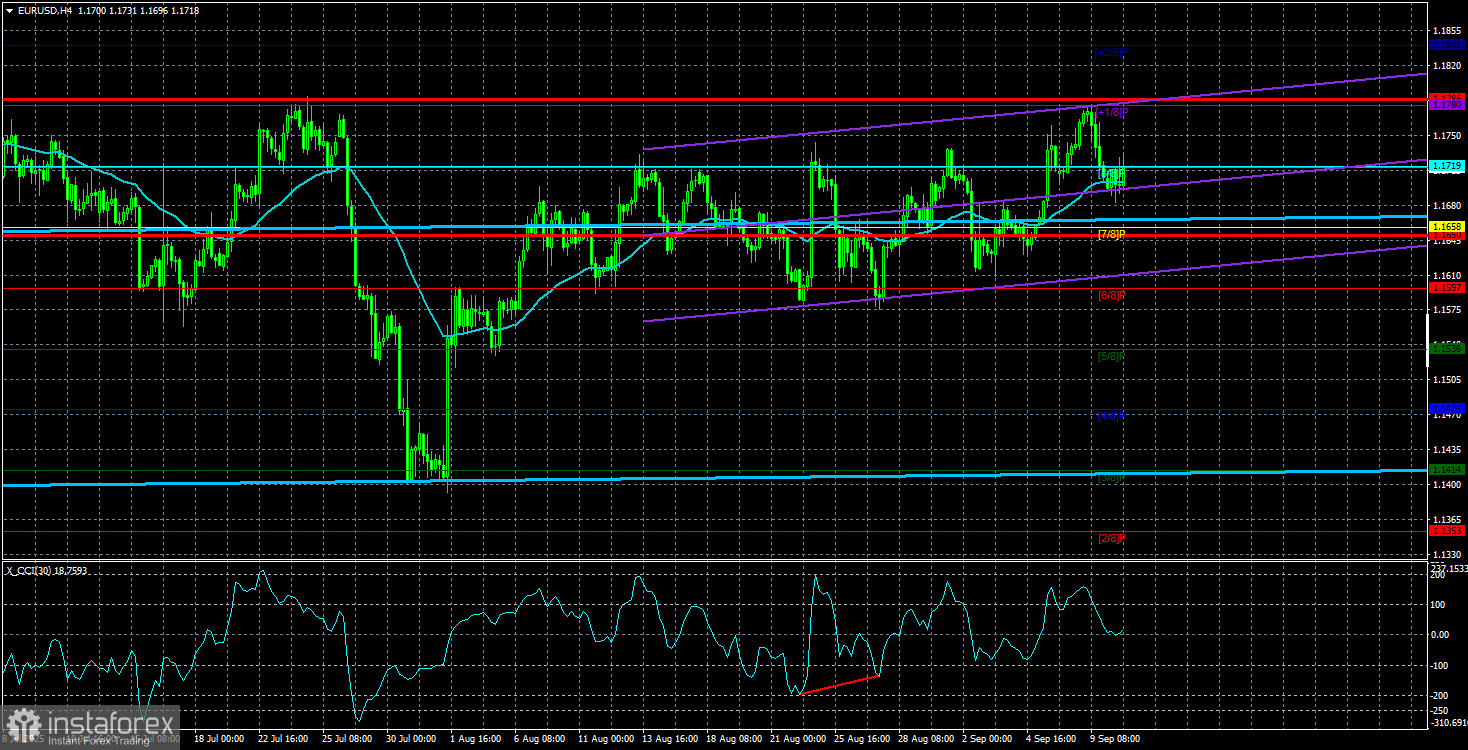This screenshot has height=750, width=1468.
Task: Click the InstaForex gear logo icon
Action: 23,724
